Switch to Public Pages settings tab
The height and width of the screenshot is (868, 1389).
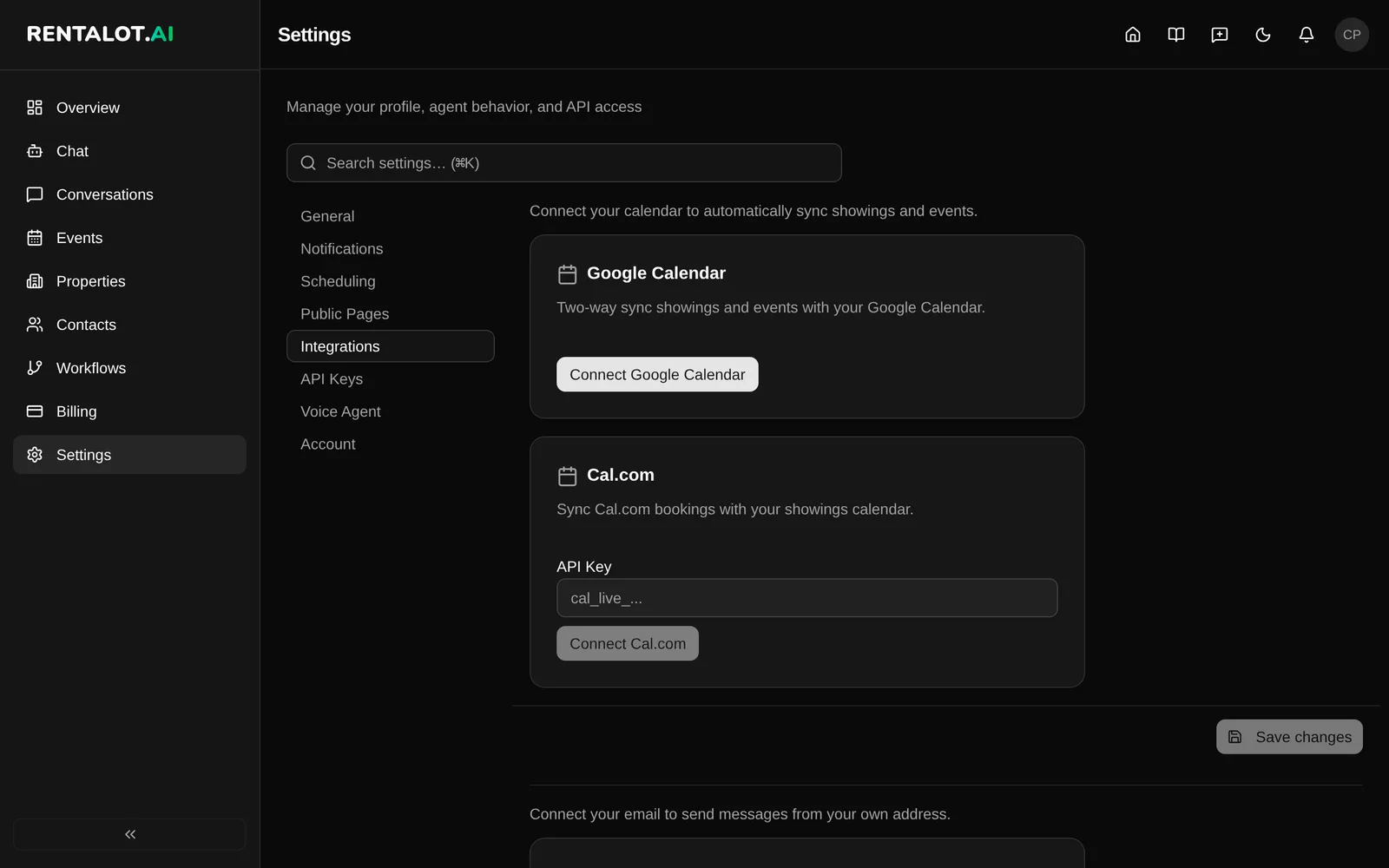391,314
